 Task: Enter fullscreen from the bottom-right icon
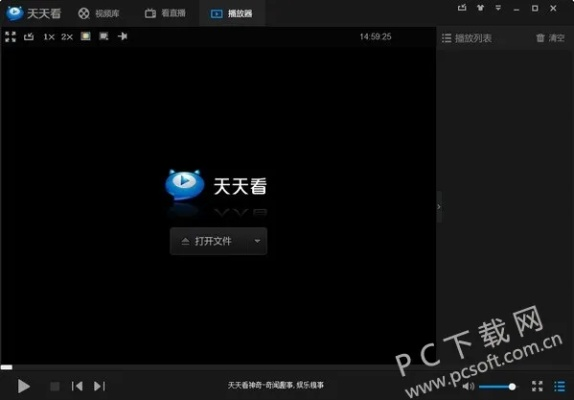pos(537,386)
